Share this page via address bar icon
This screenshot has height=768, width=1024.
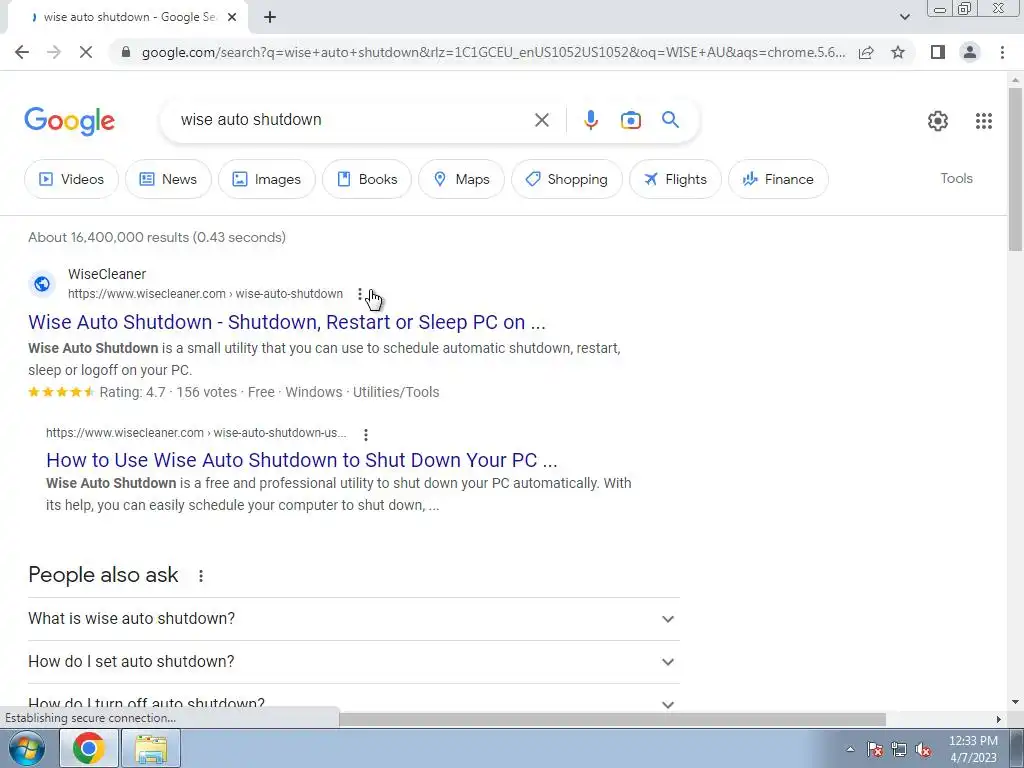tap(866, 52)
